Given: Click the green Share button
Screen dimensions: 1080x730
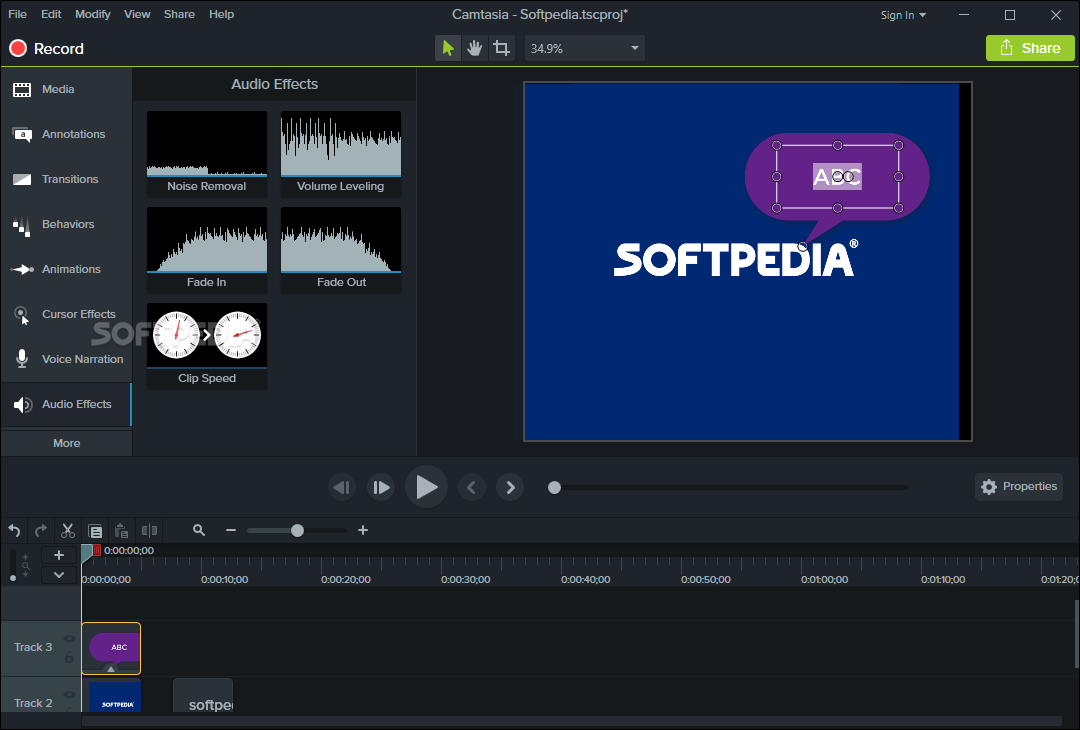Looking at the screenshot, I should click(1030, 48).
